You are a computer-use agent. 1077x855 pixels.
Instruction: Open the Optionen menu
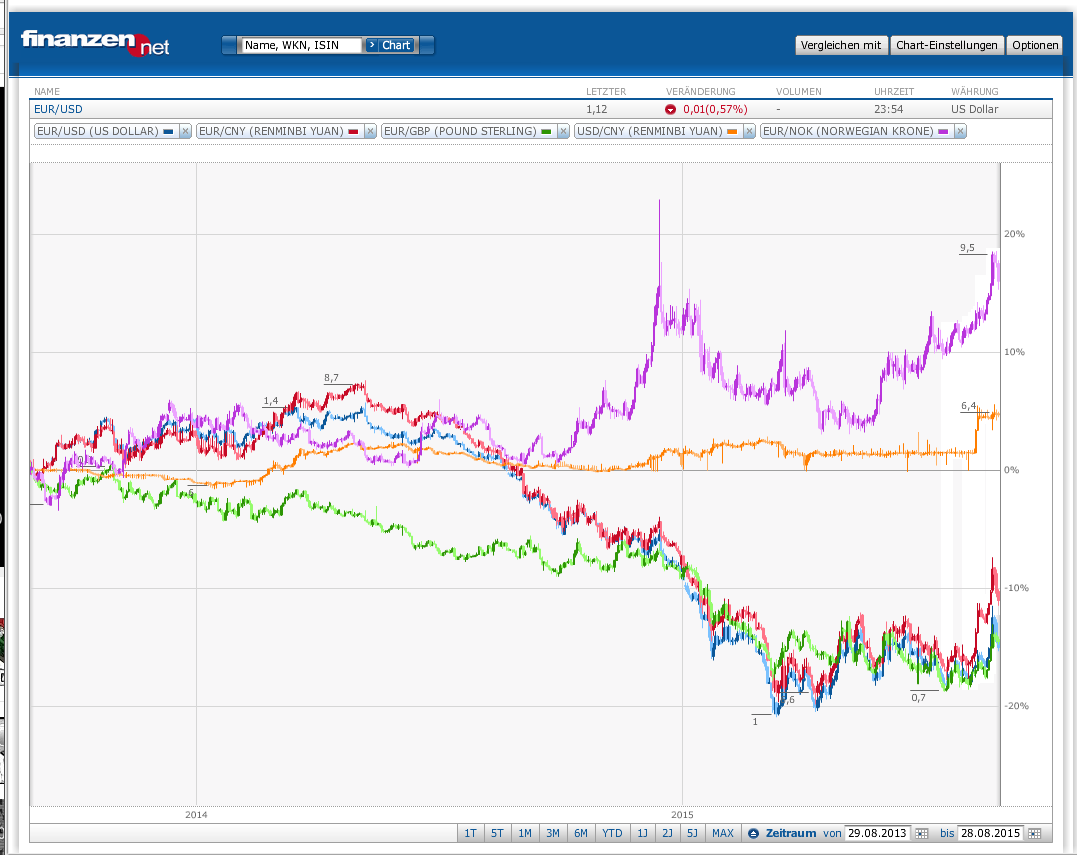(1034, 45)
